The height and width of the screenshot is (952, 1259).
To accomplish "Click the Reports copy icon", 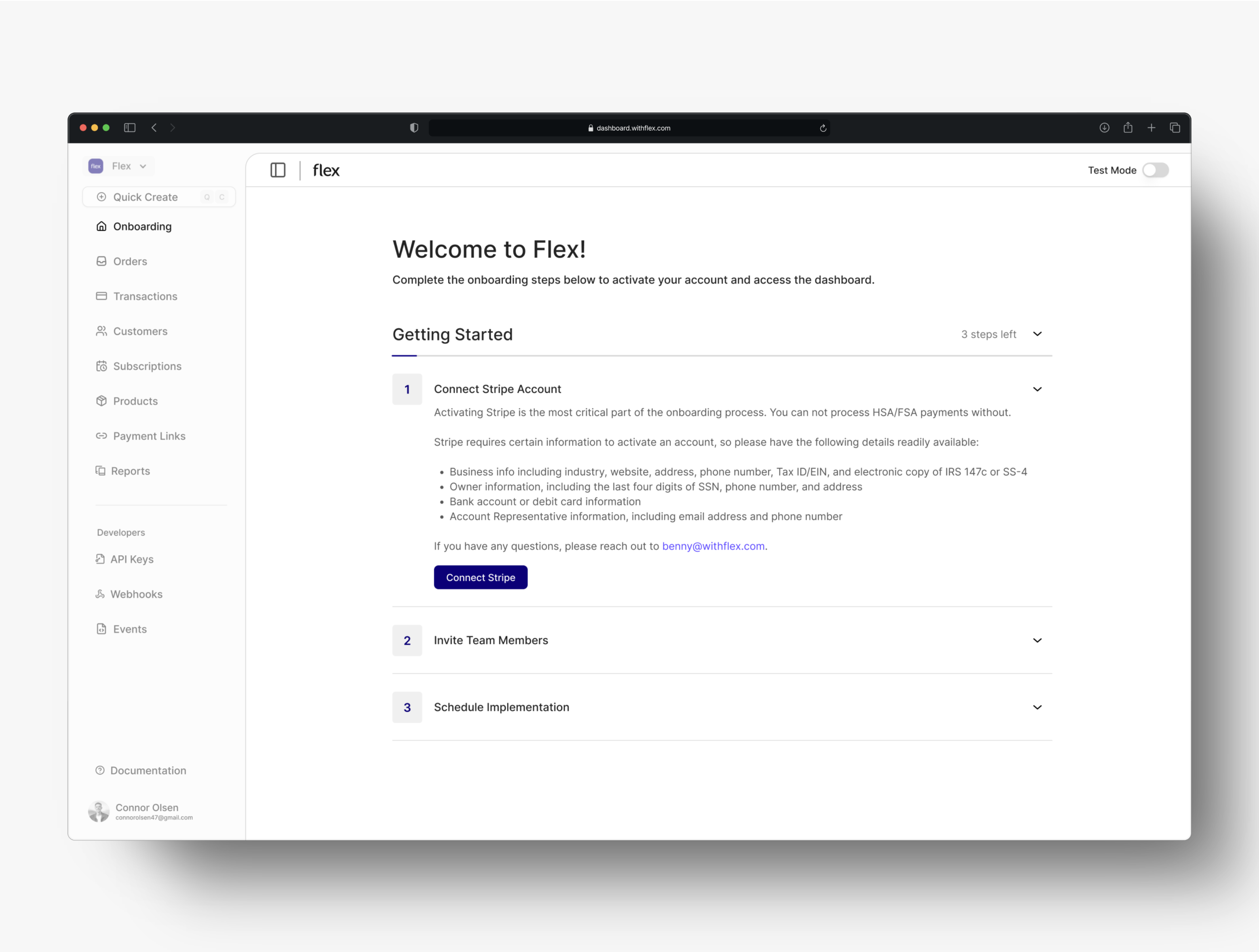I will pyautogui.click(x=100, y=470).
